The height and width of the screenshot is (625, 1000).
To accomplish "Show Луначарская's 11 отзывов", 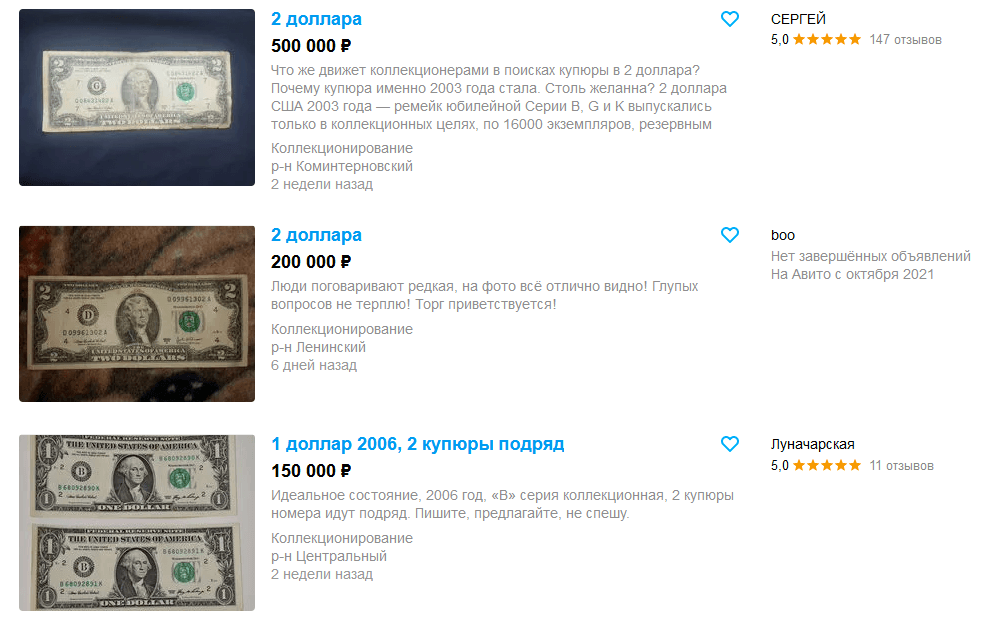I will click(901, 466).
